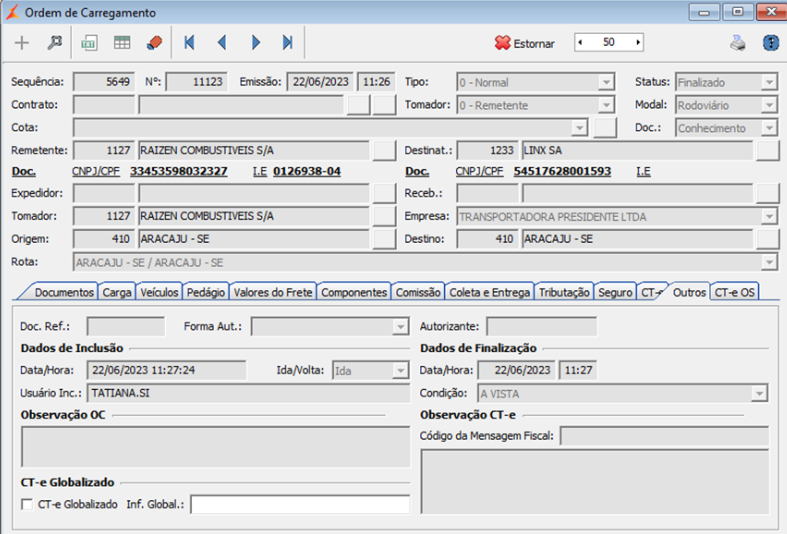
Task: Go to first record arrow
Action: tap(189, 43)
